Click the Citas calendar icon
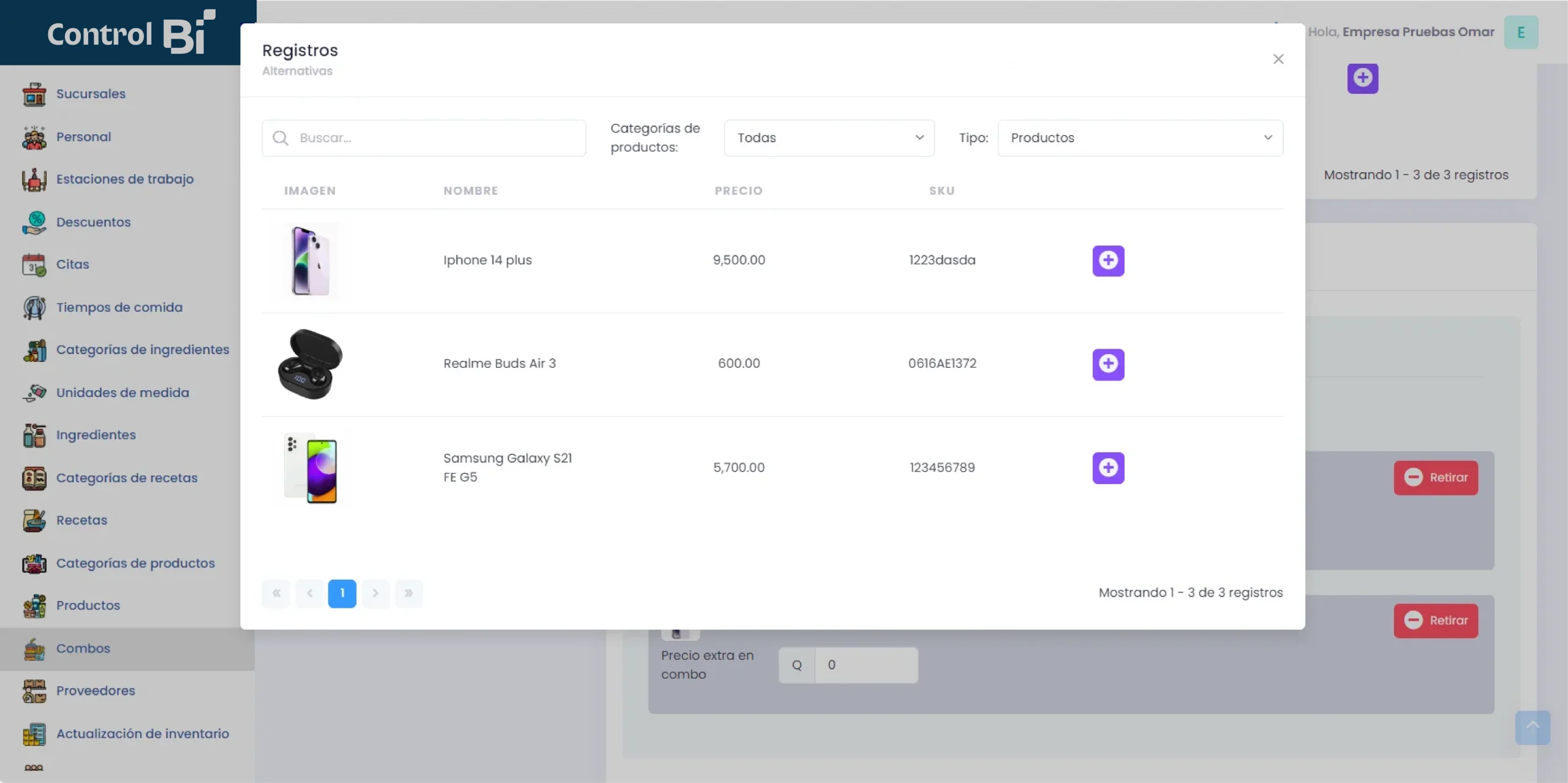The image size is (1568, 783). coord(34,265)
